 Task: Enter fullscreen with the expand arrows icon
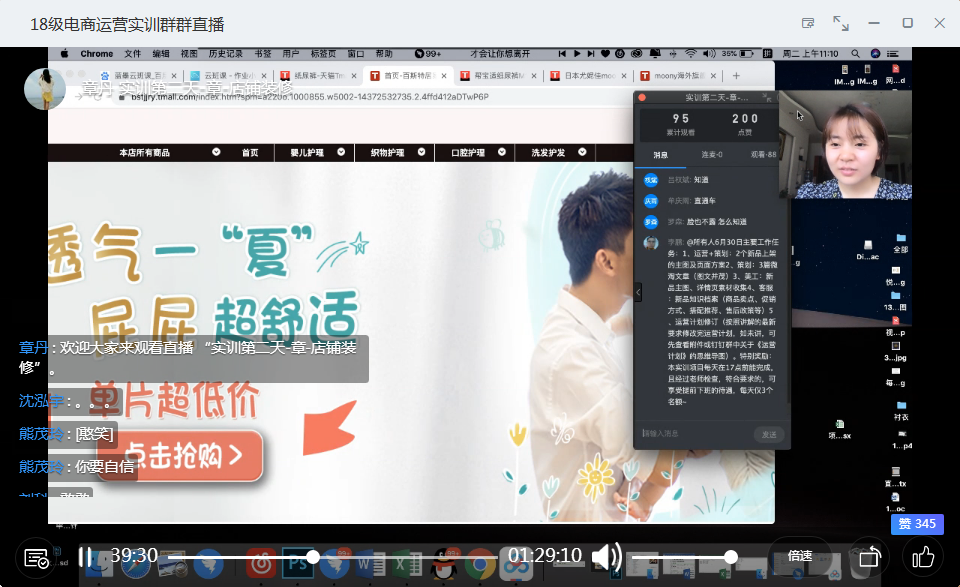click(841, 23)
